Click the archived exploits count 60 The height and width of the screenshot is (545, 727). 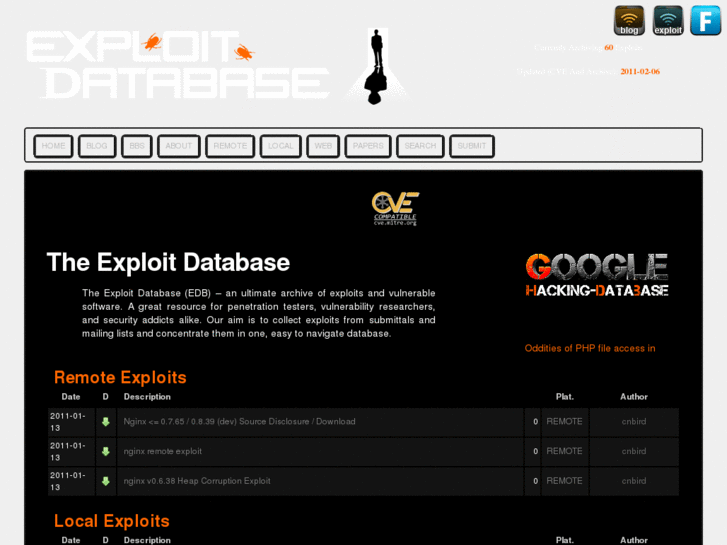tap(609, 47)
